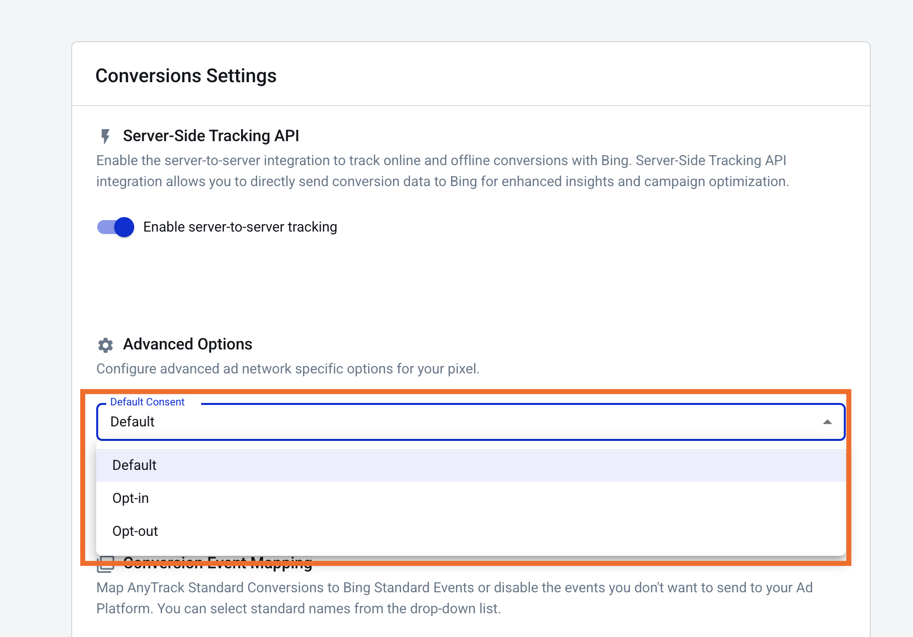This screenshot has width=913, height=637.
Task: Click the Server-Side Tracking lightning icon
Action: pos(105,136)
